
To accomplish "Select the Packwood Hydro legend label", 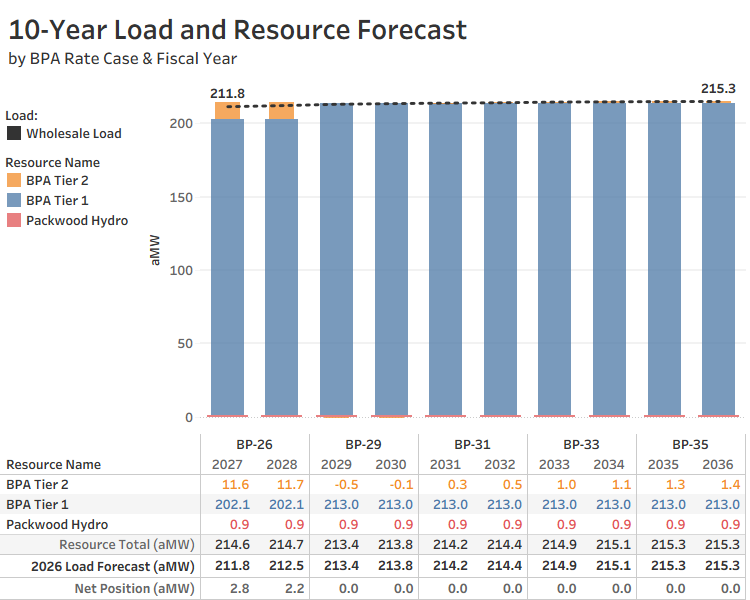I will [77, 221].
